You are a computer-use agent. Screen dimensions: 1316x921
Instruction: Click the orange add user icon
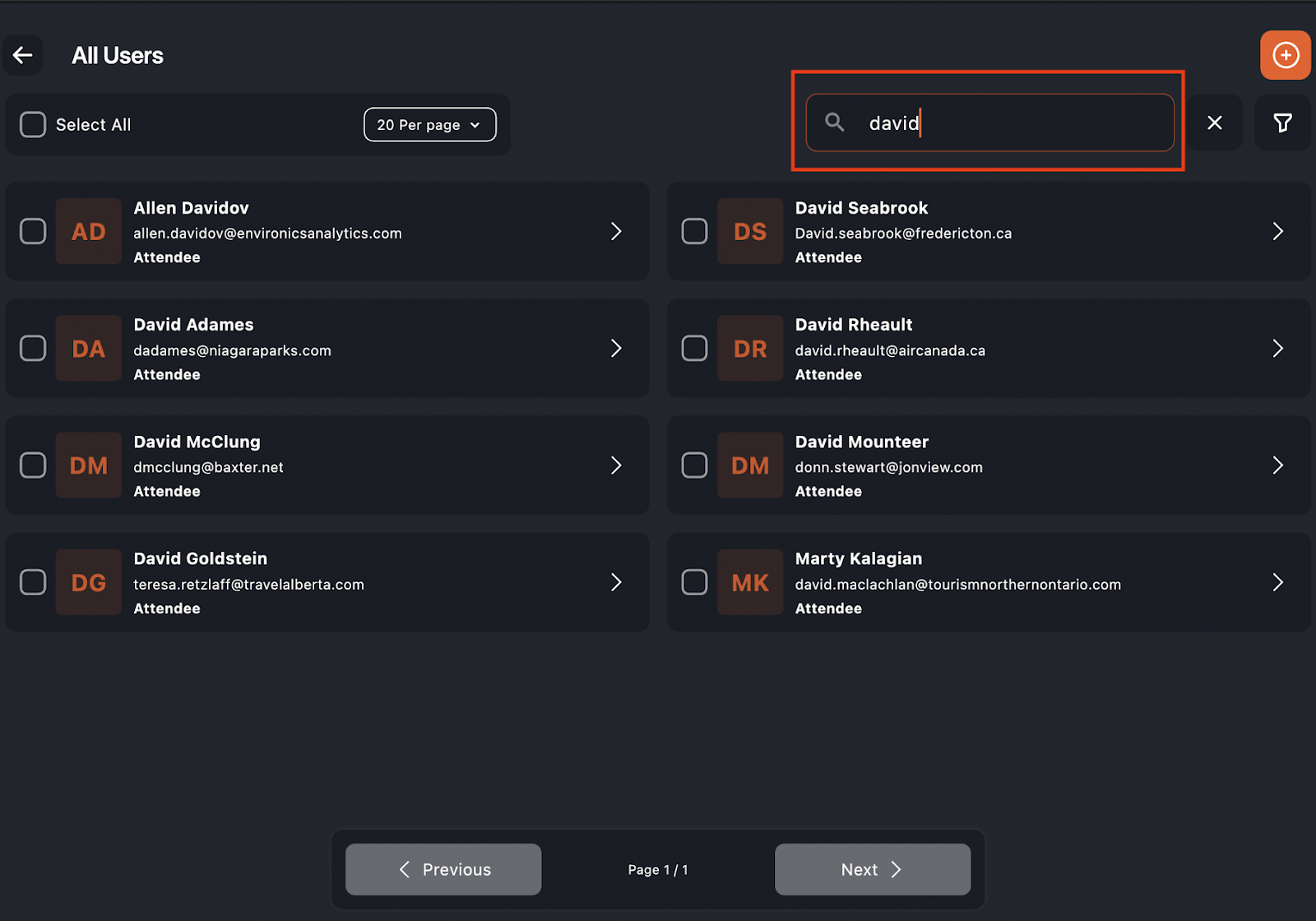tap(1285, 55)
